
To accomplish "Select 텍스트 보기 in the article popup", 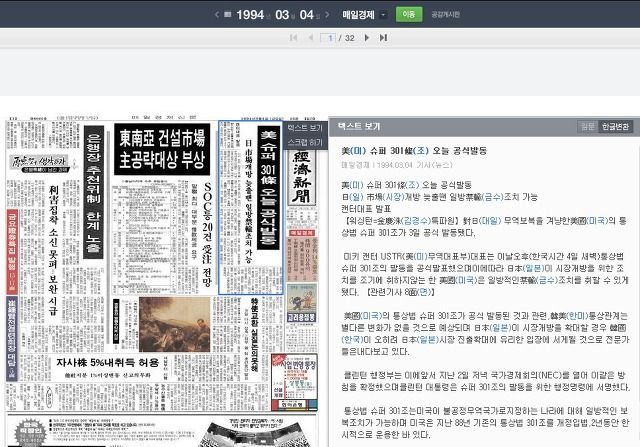I will click(x=305, y=128).
